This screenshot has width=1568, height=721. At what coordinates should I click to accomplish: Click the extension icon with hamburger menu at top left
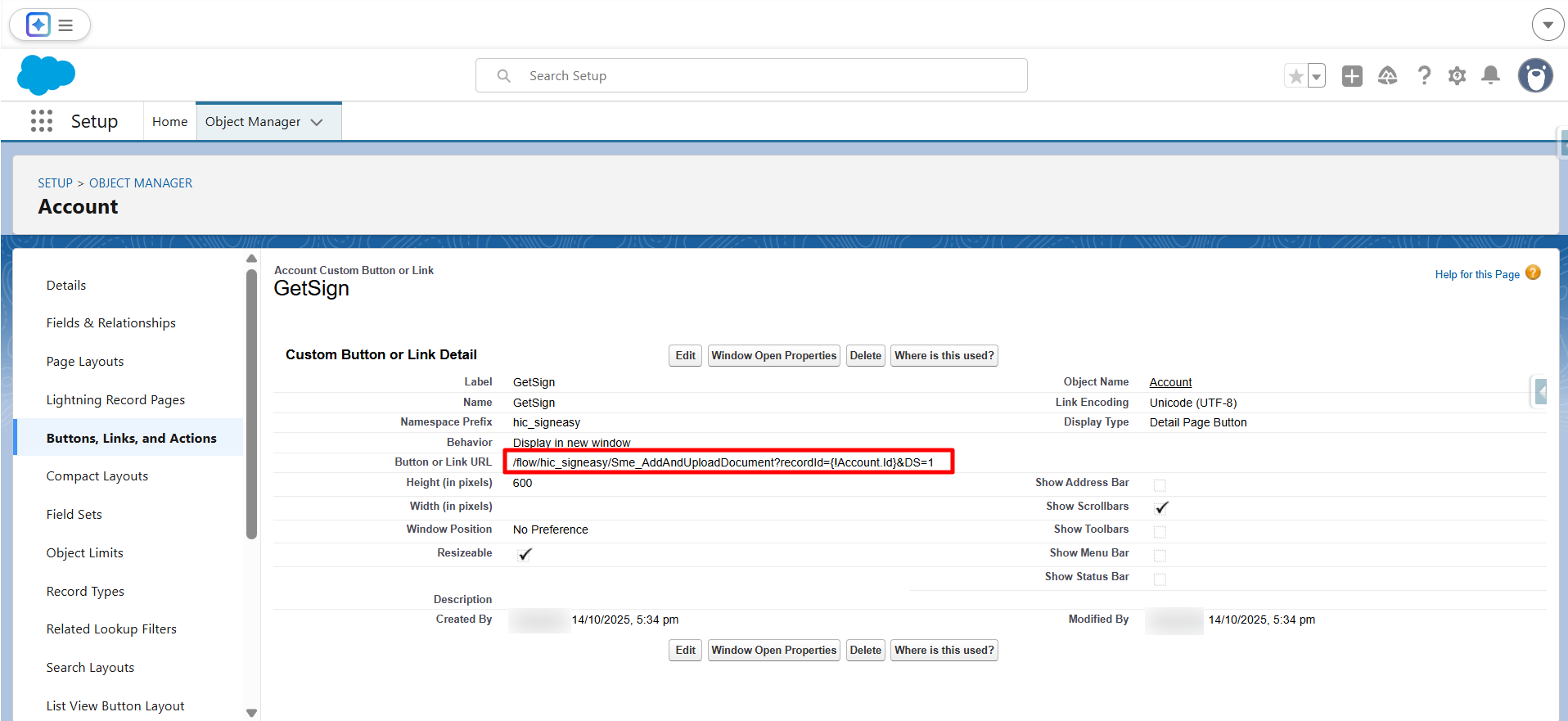pos(50,25)
